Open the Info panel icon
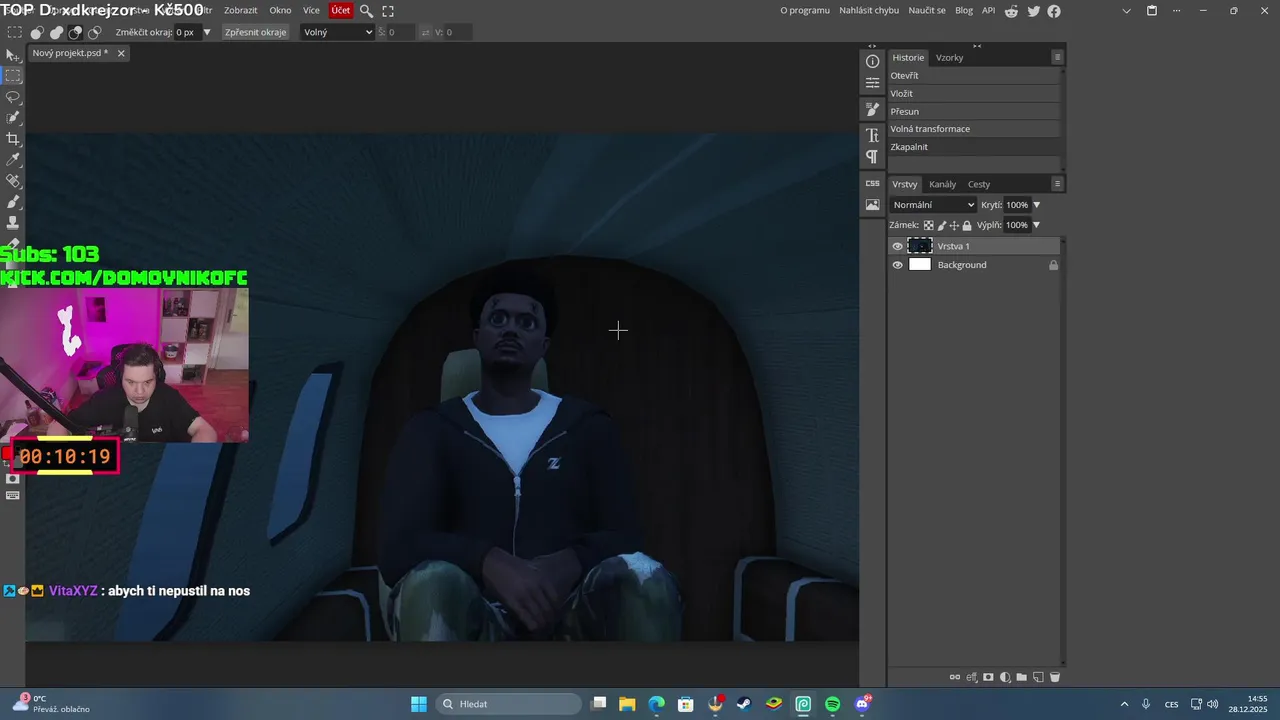The height and width of the screenshot is (720, 1280). click(x=872, y=62)
